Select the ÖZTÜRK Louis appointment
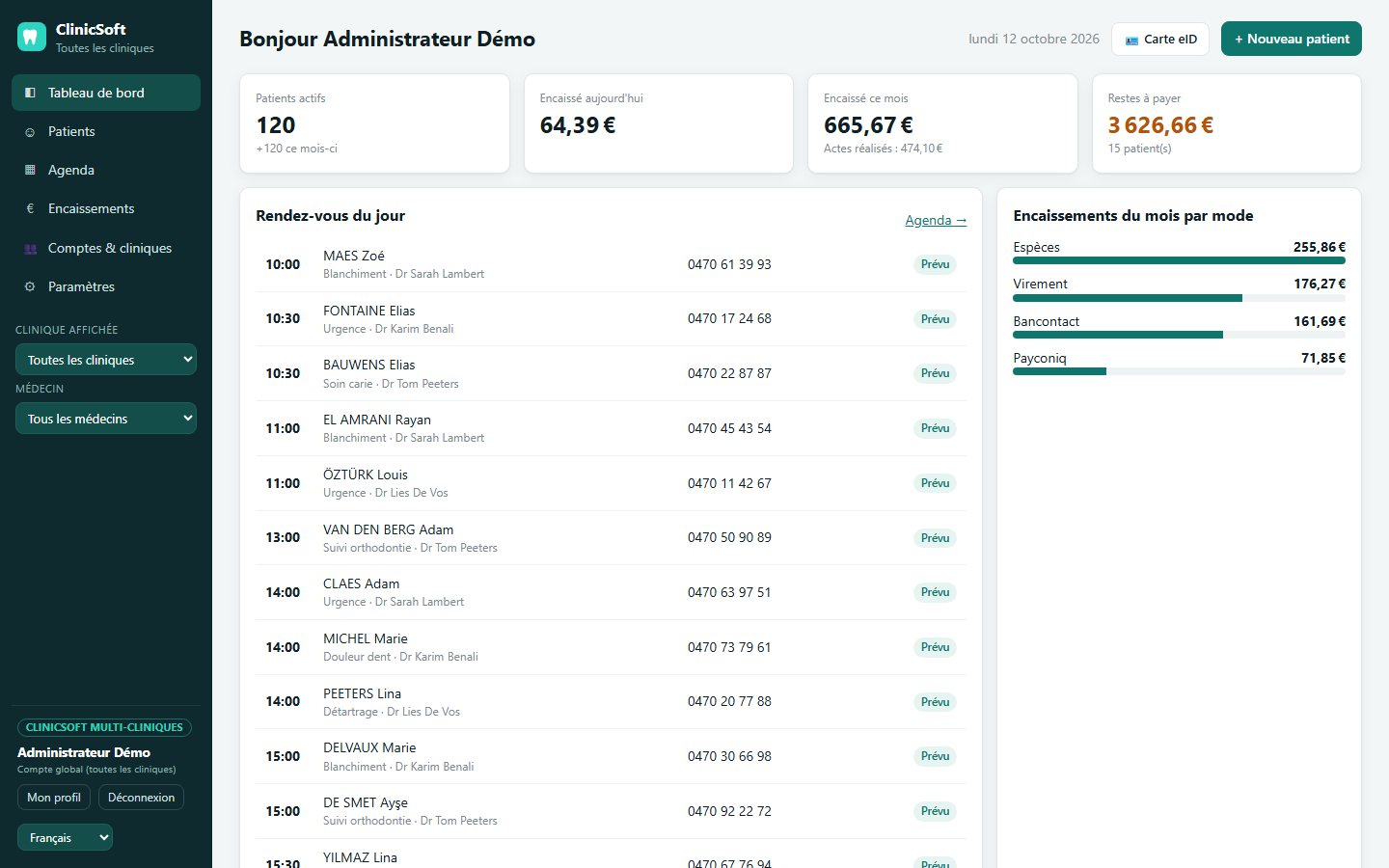This screenshot has width=1389, height=868. click(611, 483)
